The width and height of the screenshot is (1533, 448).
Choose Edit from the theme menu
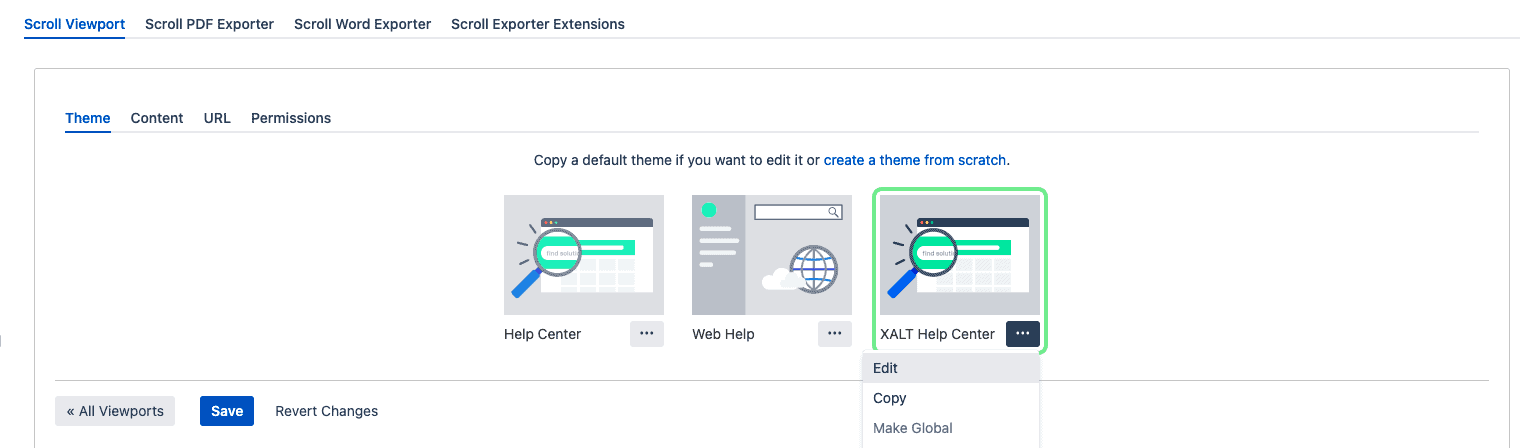pos(951,368)
